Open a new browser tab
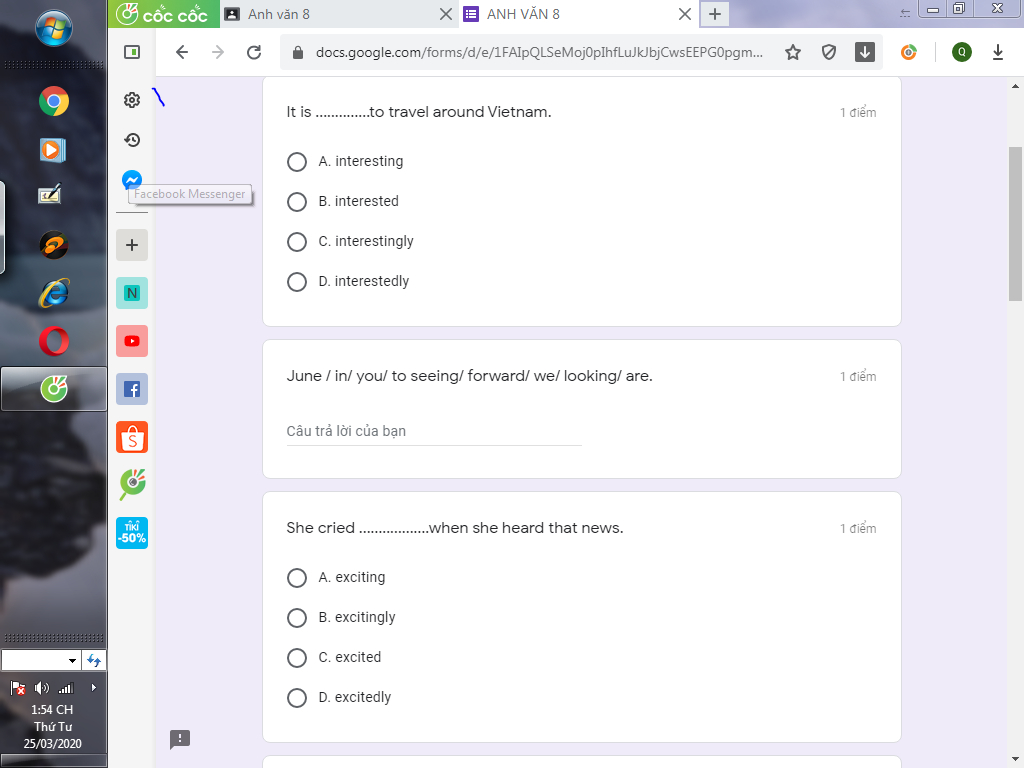1024x768 pixels. pos(715,14)
